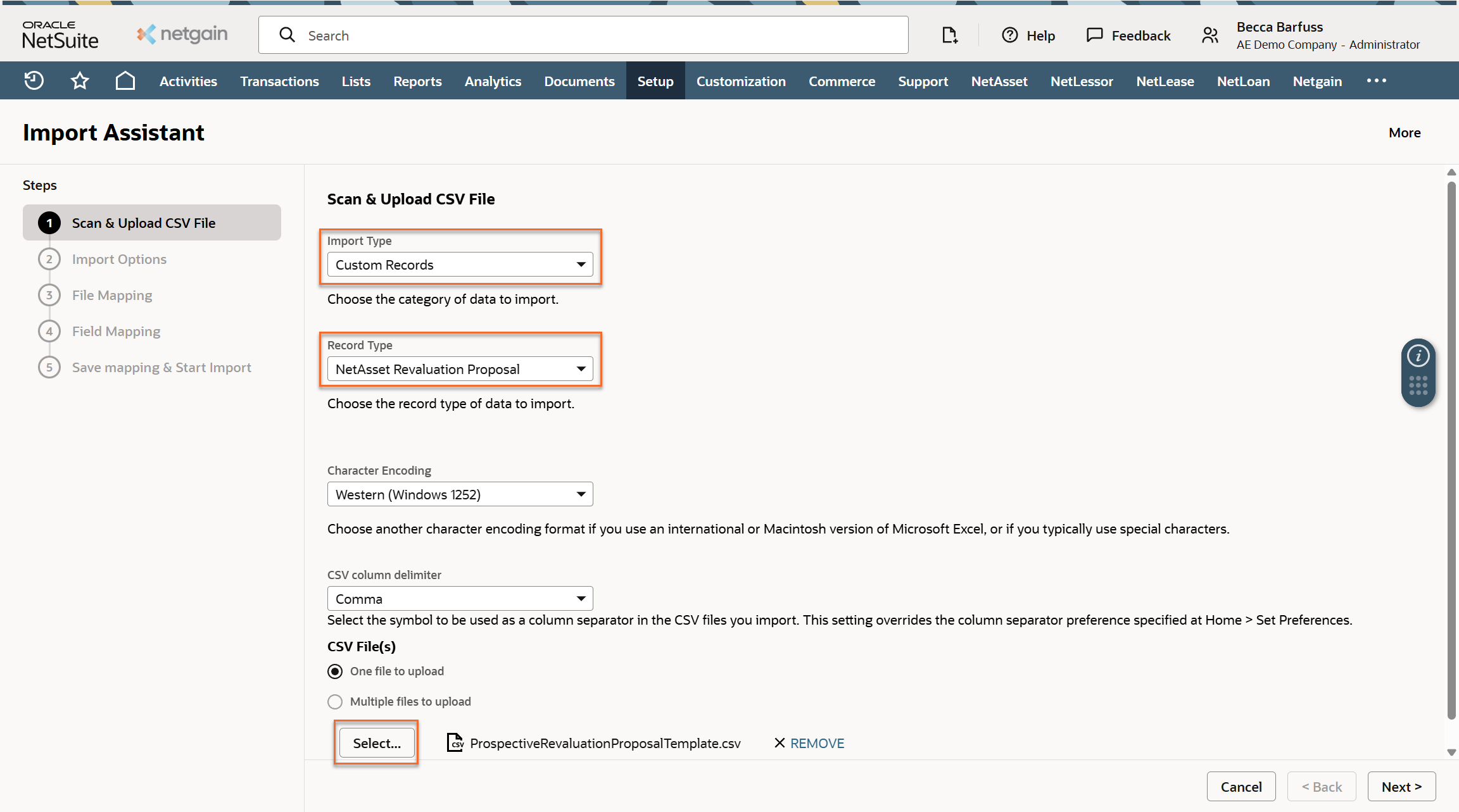
Task: Open the Import Type dropdown
Action: click(x=460, y=265)
